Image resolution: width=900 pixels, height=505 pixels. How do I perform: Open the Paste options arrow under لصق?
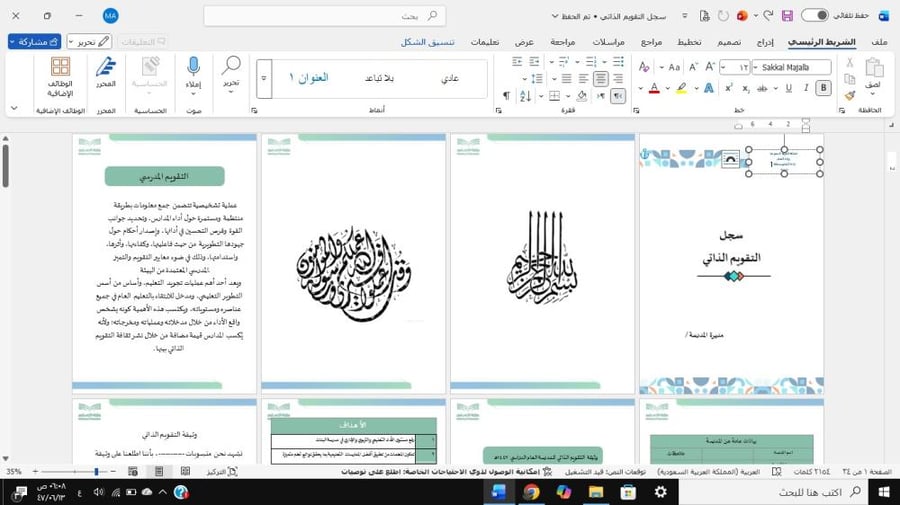tap(872, 94)
